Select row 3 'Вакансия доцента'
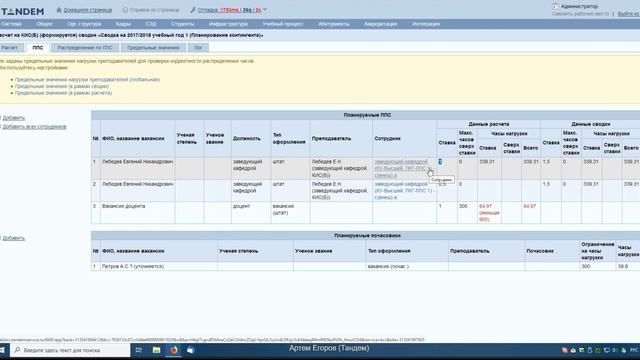This screenshot has height=360, width=640. point(124,206)
